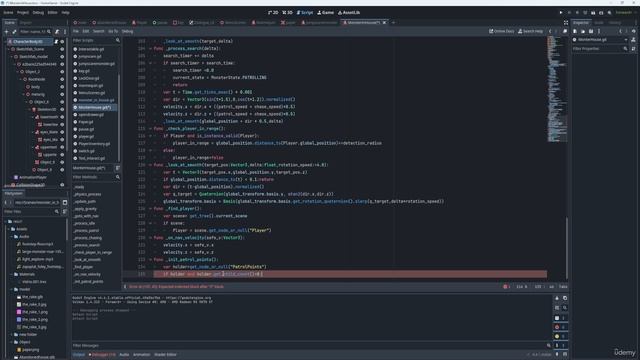This screenshot has height=360, width=640.
Task: Select the_rake.glb in FileSystem
Action: [32, 297]
